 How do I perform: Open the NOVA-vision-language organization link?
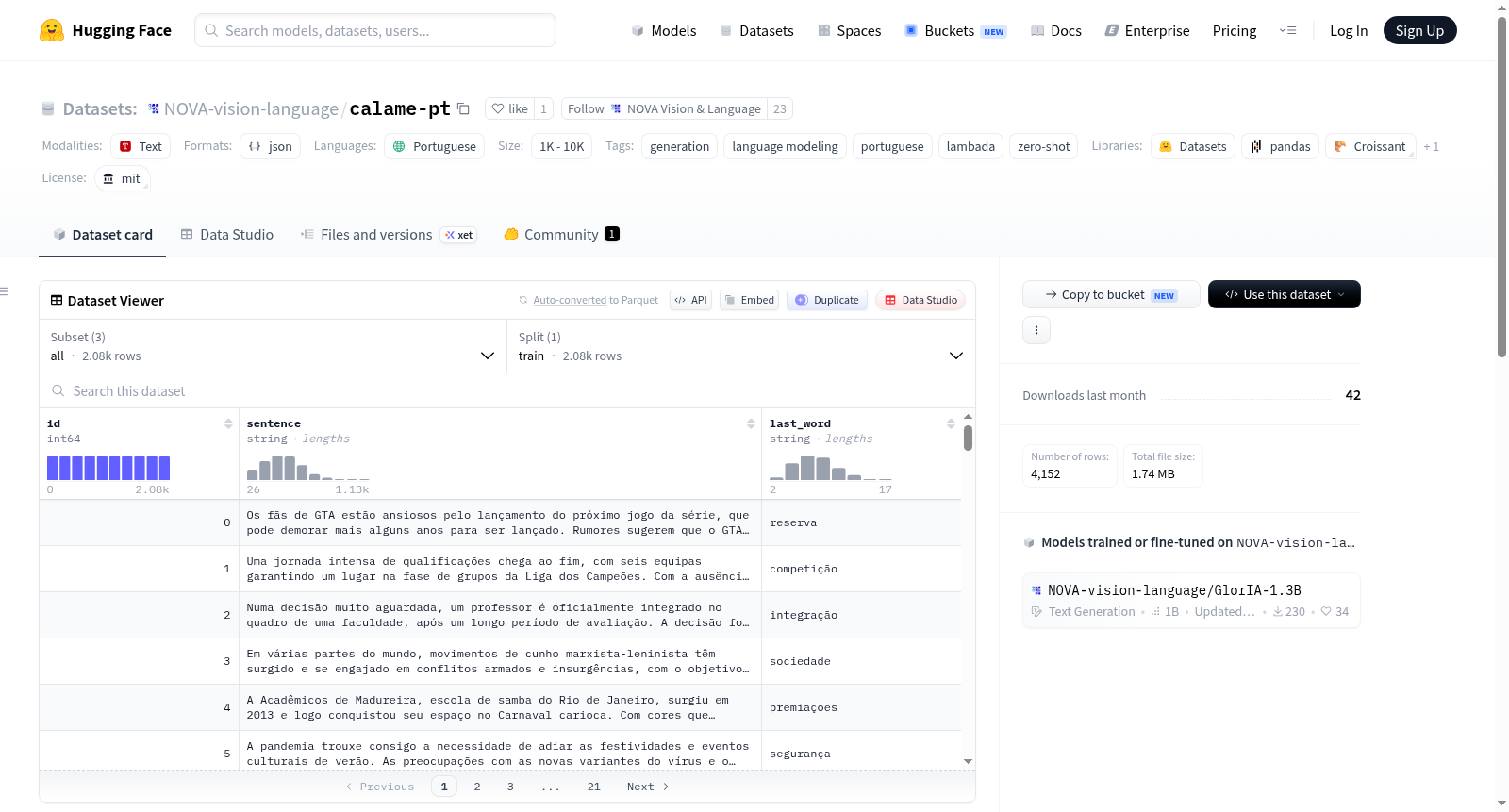[251, 108]
